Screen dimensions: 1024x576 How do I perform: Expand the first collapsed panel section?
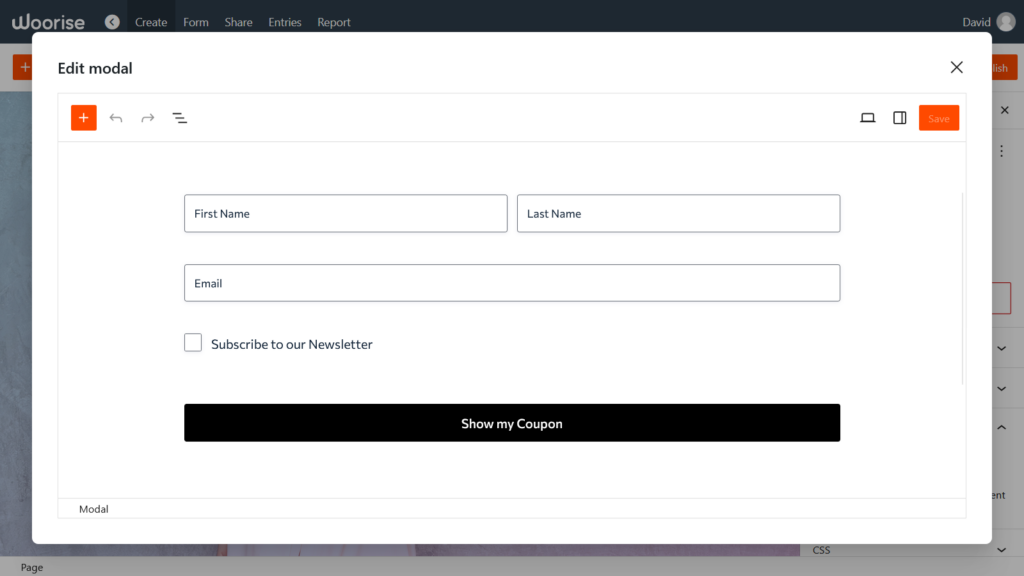point(1001,348)
